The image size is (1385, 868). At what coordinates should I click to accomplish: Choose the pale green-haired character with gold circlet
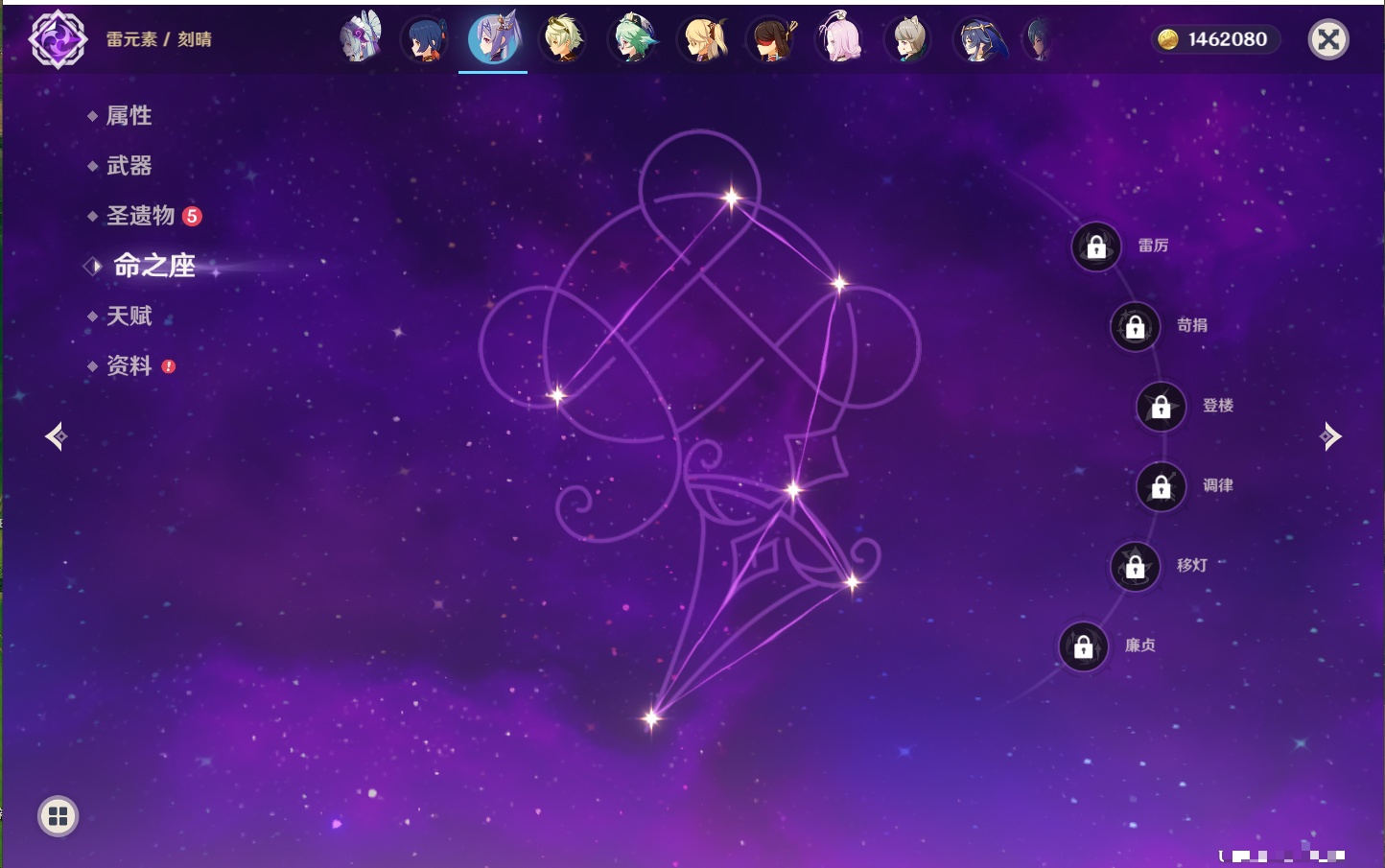[563, 39]
